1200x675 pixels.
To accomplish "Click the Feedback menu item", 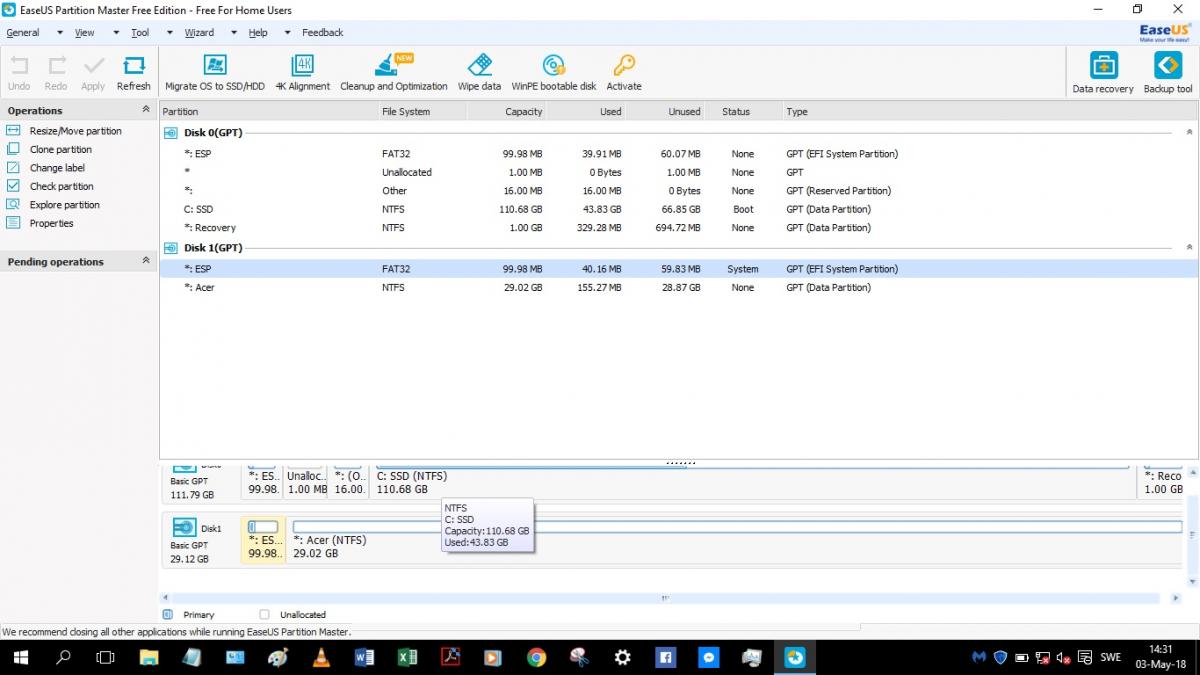I will tap(323, 32).
